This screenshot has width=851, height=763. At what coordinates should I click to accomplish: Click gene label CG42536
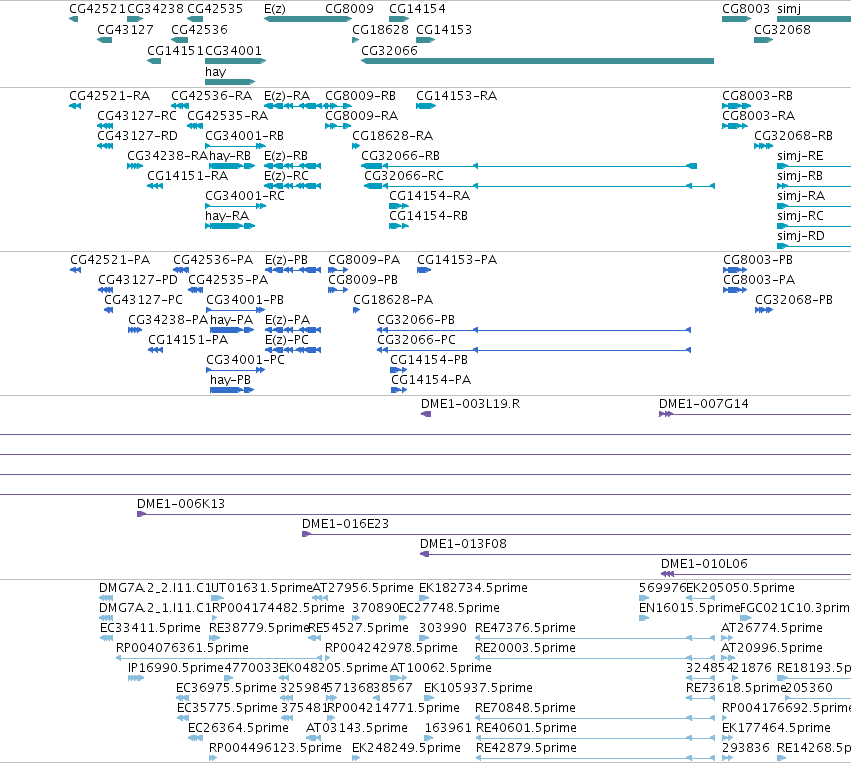click(199, 29)
